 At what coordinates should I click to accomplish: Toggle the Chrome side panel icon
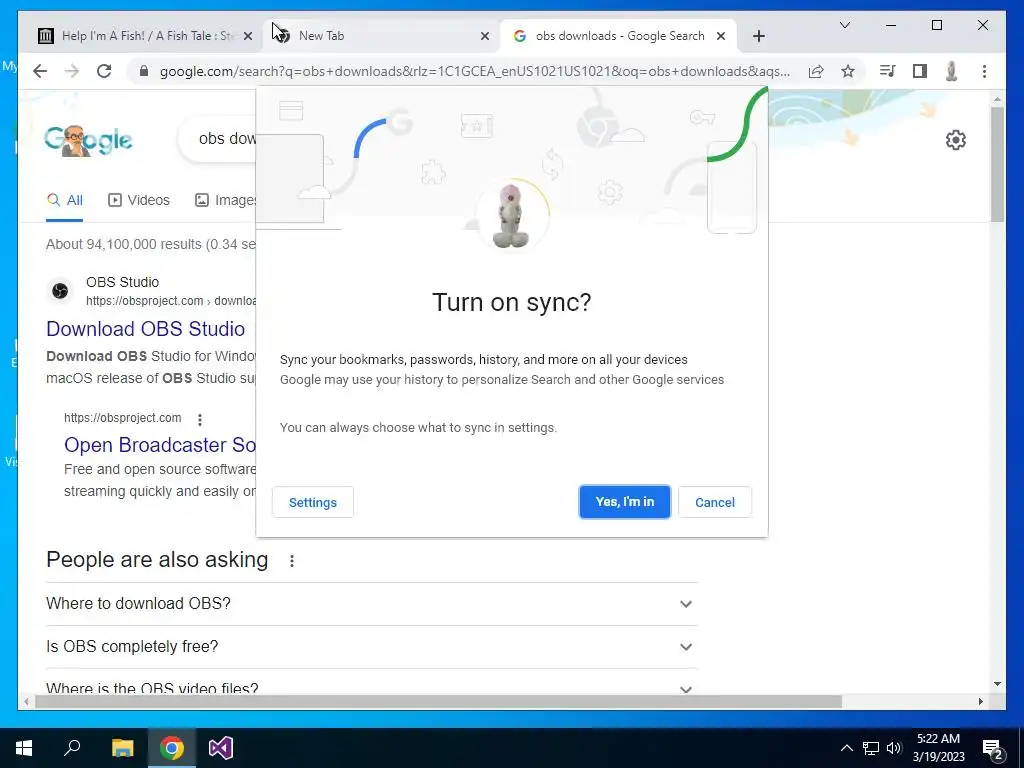pos(920,71)
